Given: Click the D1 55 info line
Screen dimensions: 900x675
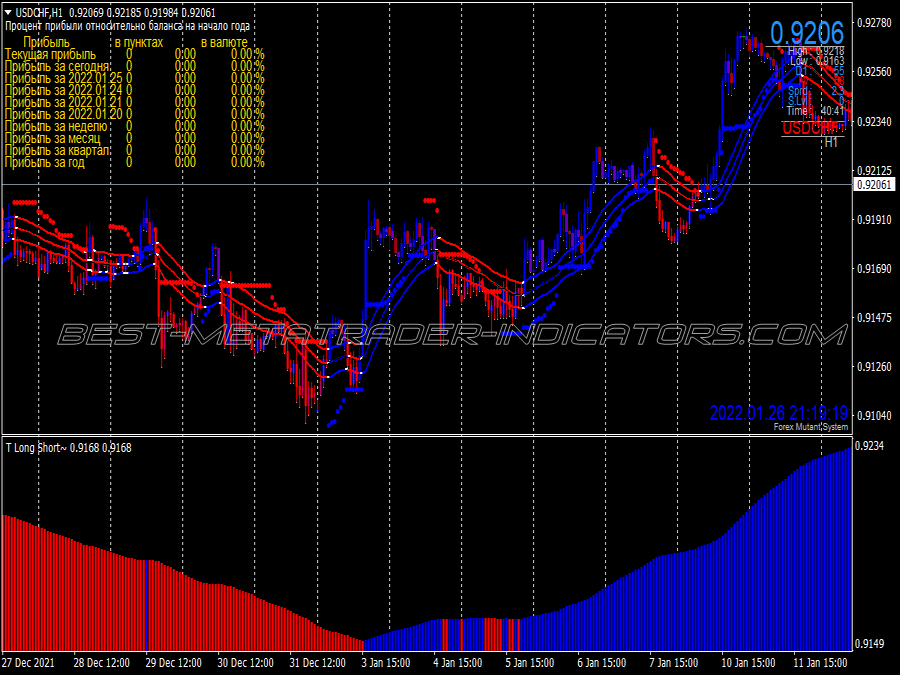Looking at the screenshot, I should [x=820, y=71].
